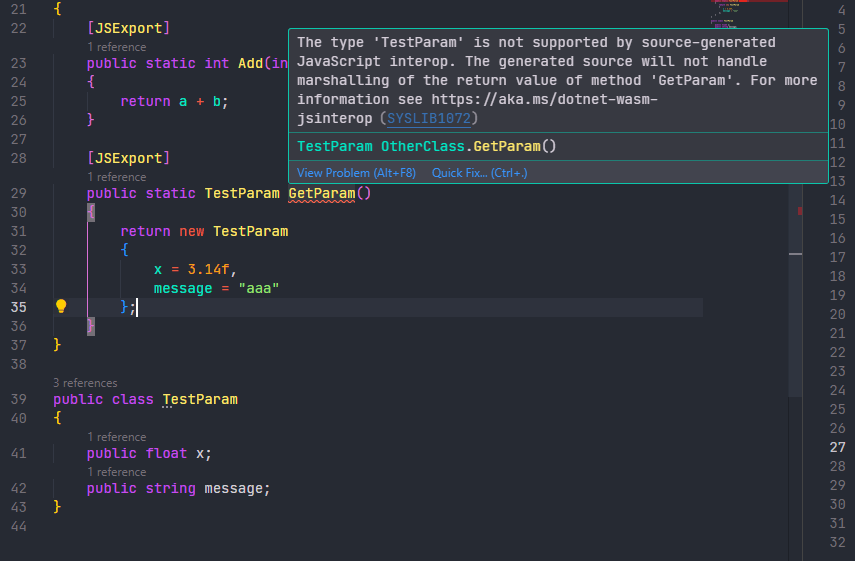This screenshot has height=561, width=855.
Task: Click [JSExport] attribute on line 22
Action: click(x=129, y=28)
